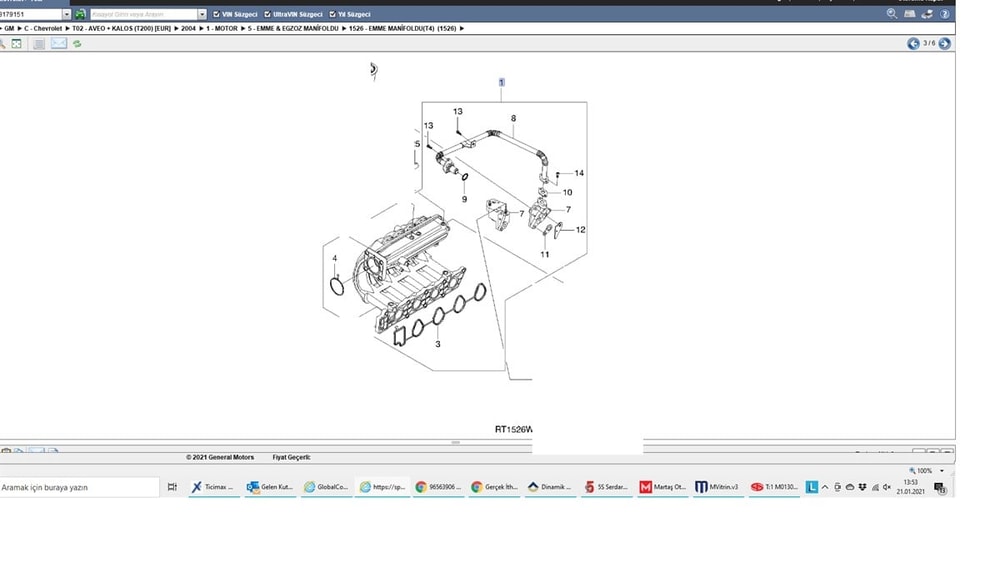1000x562 pixels.
Task: Open the help question mark icon
Action: tap(945, 13)
